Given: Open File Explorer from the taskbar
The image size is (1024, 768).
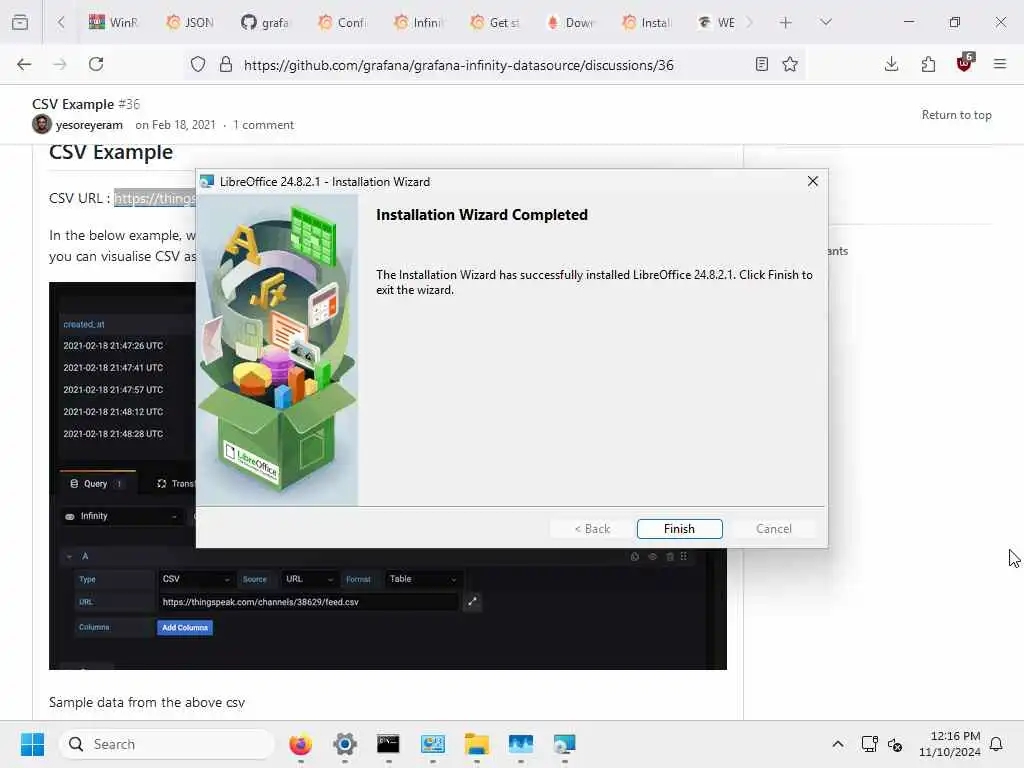Looking at the screenshot, I should pos(477,744).
